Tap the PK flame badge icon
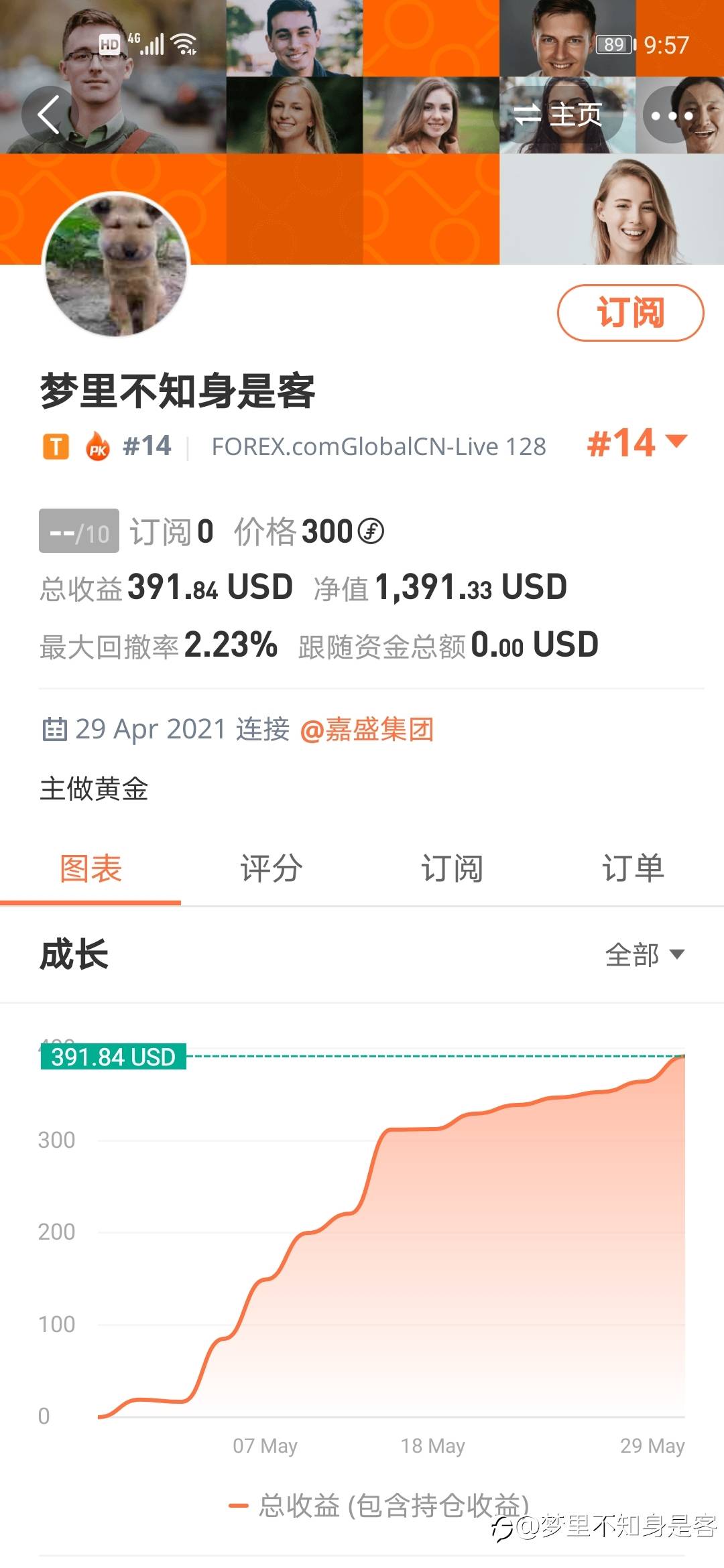This screenshot has height=1568, width=724. (98, 446)
